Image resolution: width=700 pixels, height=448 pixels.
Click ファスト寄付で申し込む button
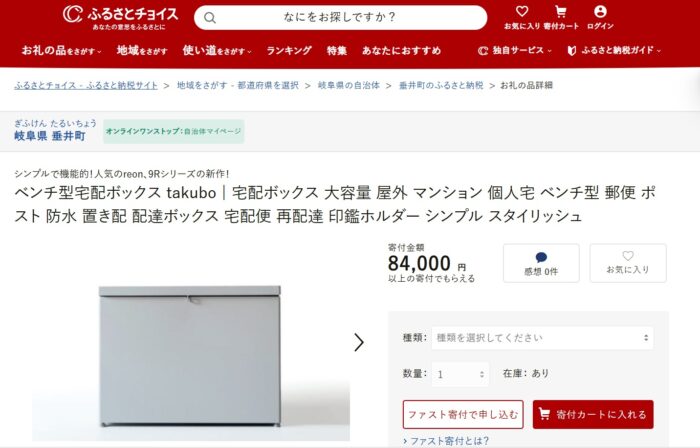tap(463, 415)
